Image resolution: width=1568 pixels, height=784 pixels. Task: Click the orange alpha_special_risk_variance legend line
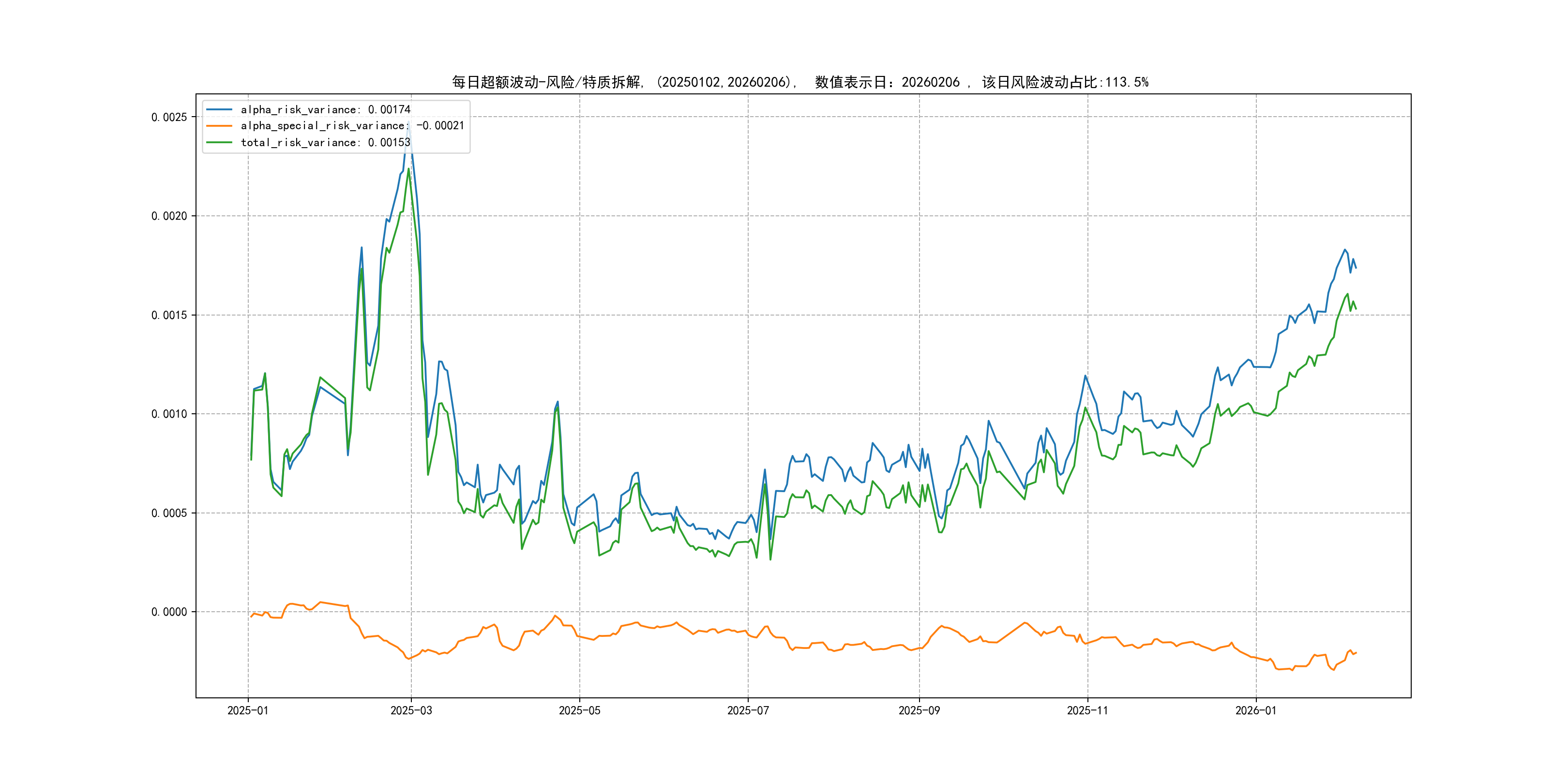(219, 126)
